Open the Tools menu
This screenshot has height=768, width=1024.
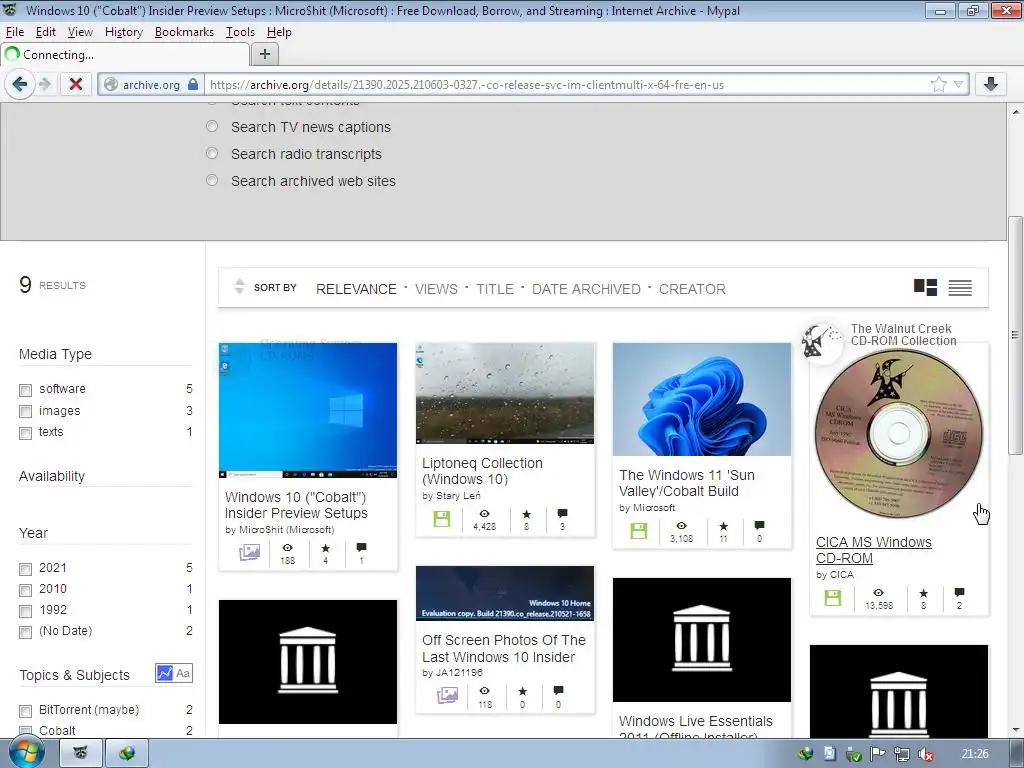pyautogui.click(x=240, y=32)
